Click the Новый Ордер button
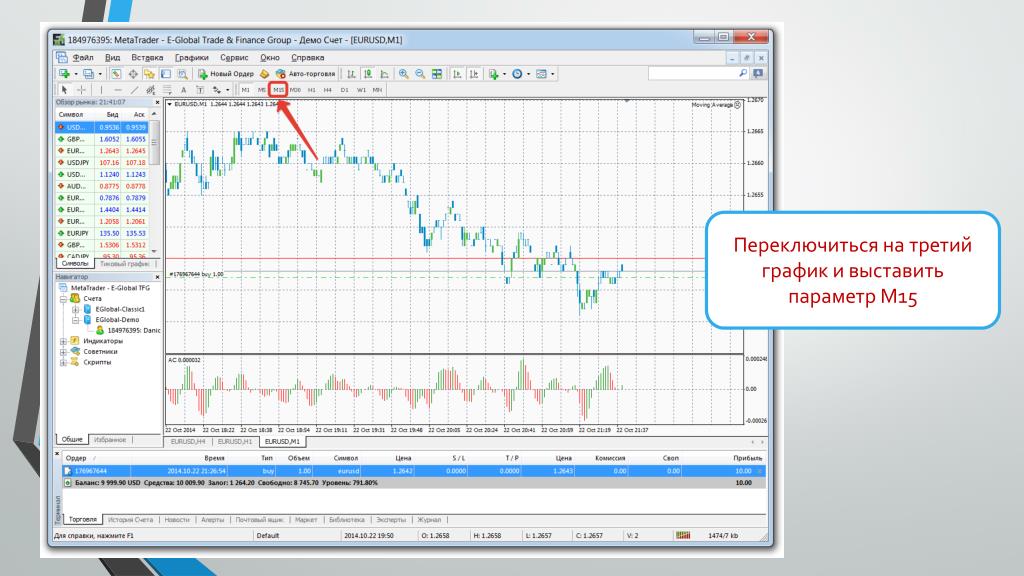The height and width of the screenshot is (576, 1024). pos(226,74)
